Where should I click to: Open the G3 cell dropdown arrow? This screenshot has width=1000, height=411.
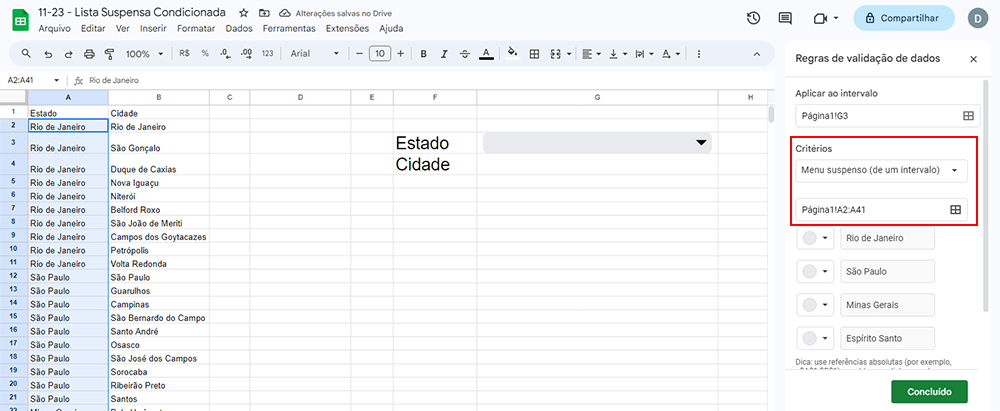pyautogui.click(x=701, y=142)
